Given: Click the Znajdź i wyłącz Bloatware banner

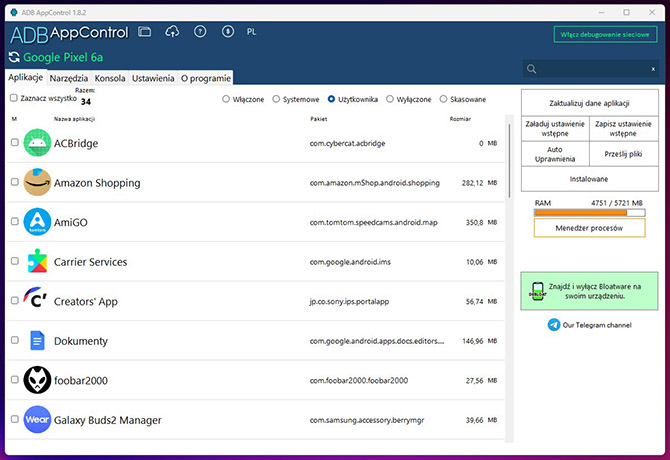Looking at the screenshot, I should (x=589, y=291).
